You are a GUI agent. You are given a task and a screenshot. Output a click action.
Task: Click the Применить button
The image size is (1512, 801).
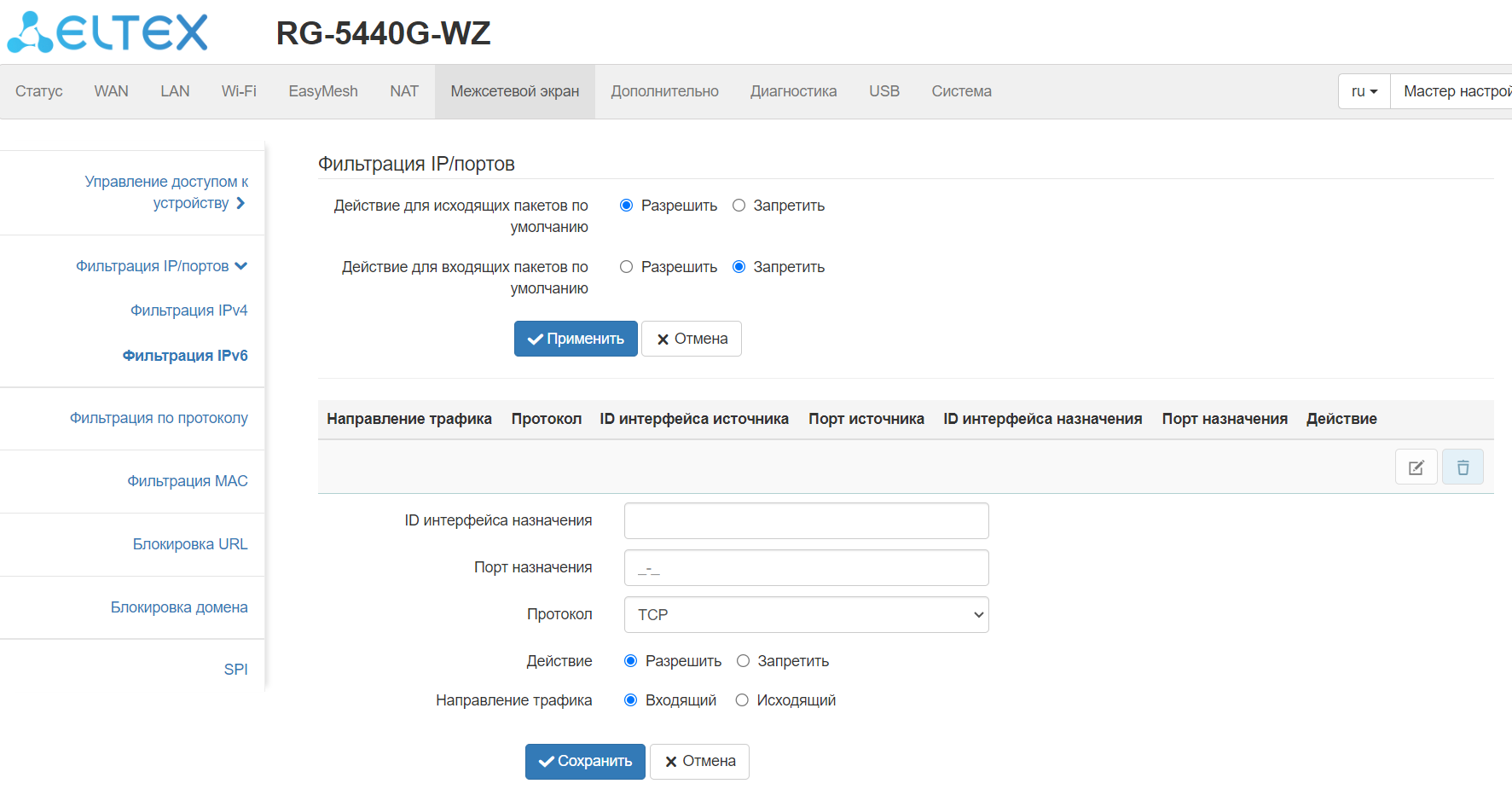tap(576, 339)
